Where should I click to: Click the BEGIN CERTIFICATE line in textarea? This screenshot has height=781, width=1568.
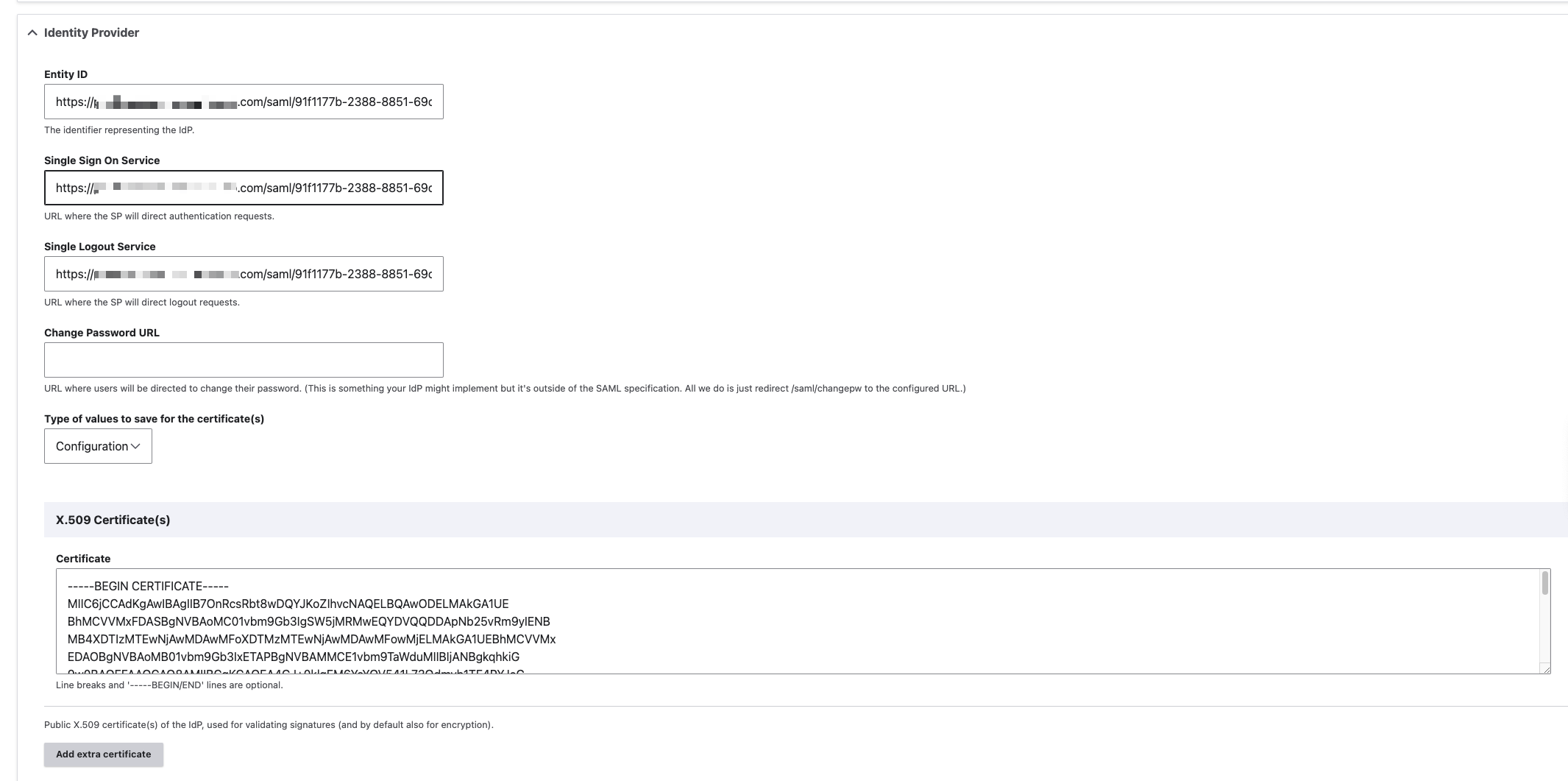click(x=148, y=586)
